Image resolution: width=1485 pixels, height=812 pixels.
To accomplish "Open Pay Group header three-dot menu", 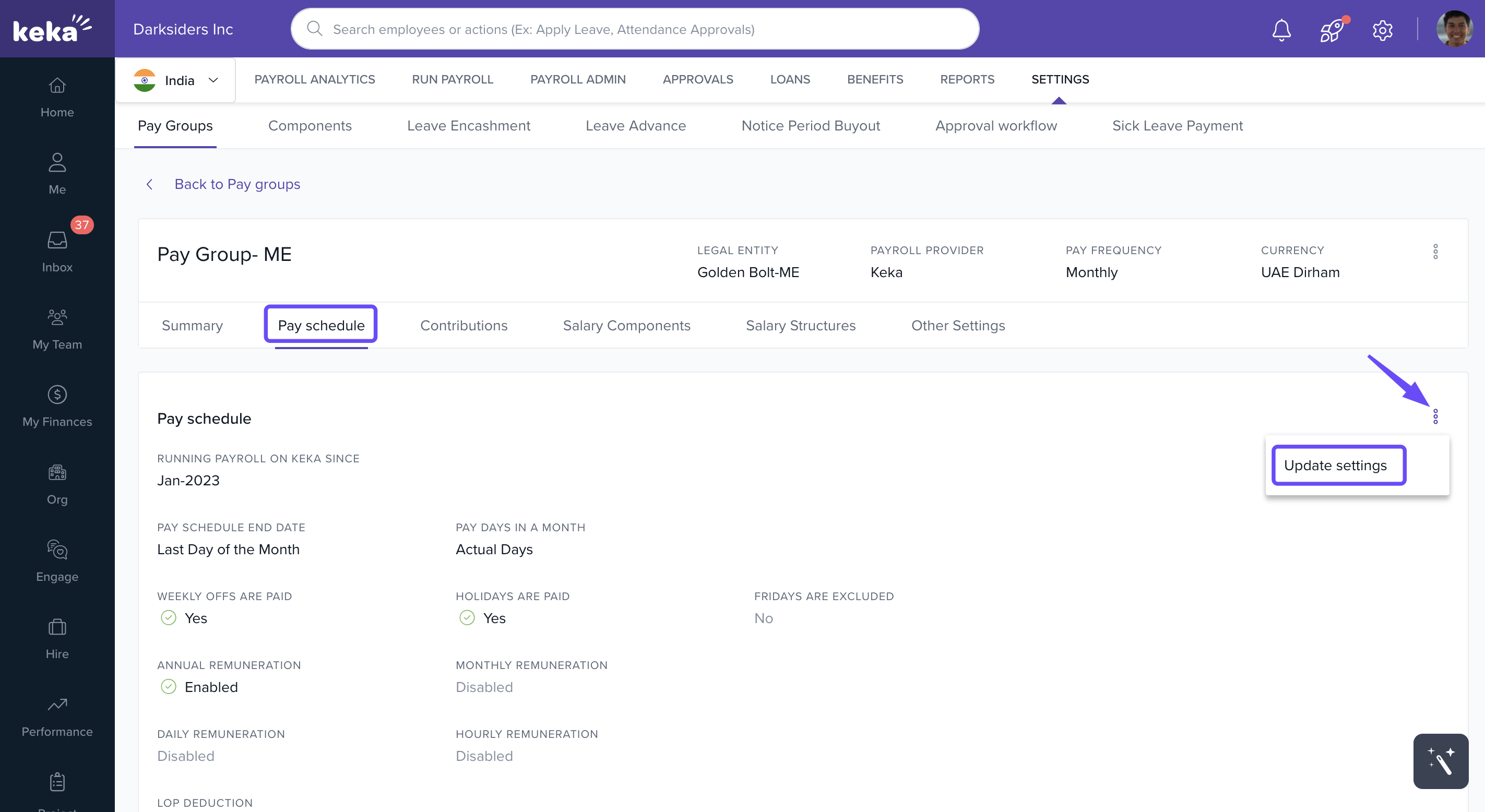I will coord(1435,251).
